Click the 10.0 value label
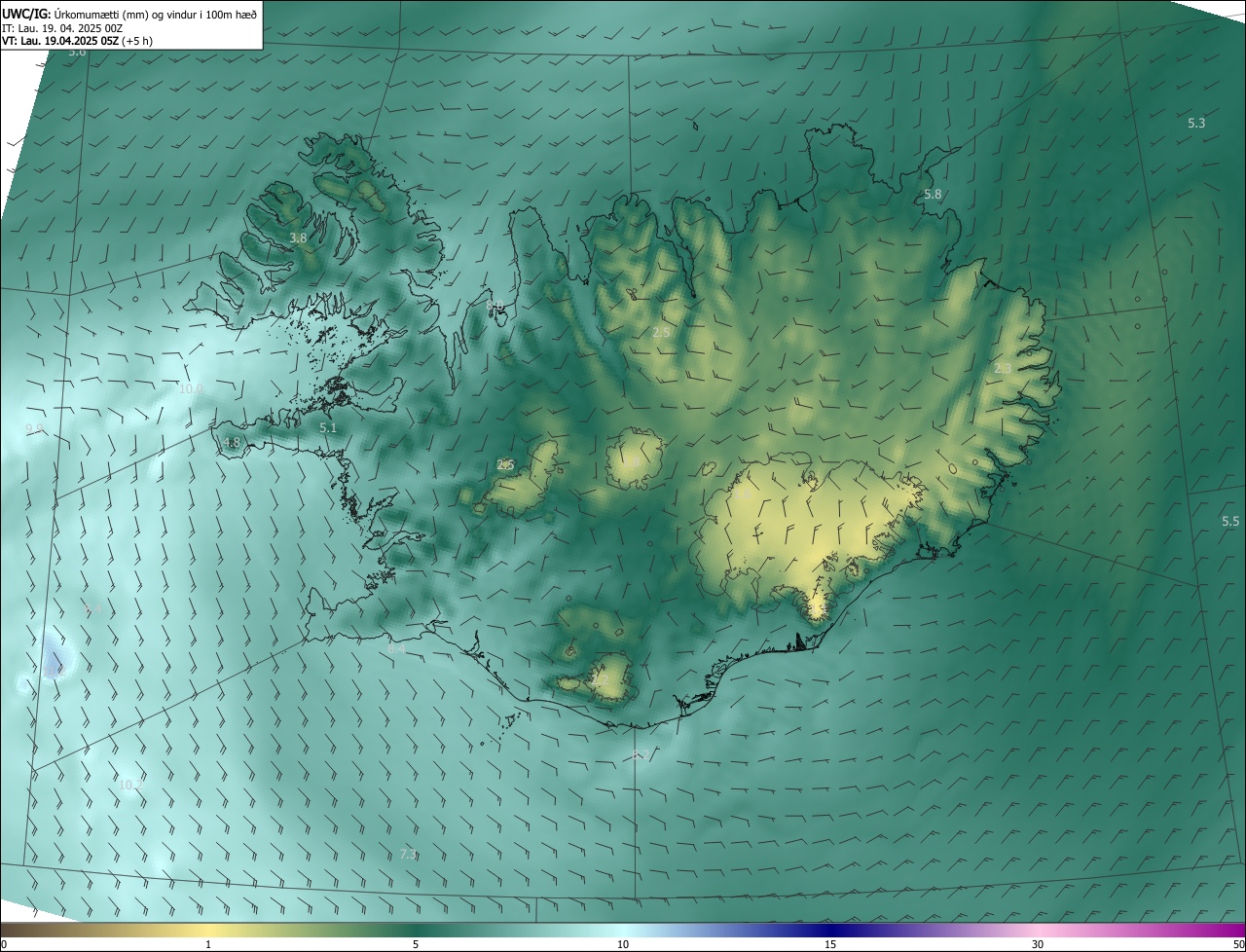 [x=191, y=388]
